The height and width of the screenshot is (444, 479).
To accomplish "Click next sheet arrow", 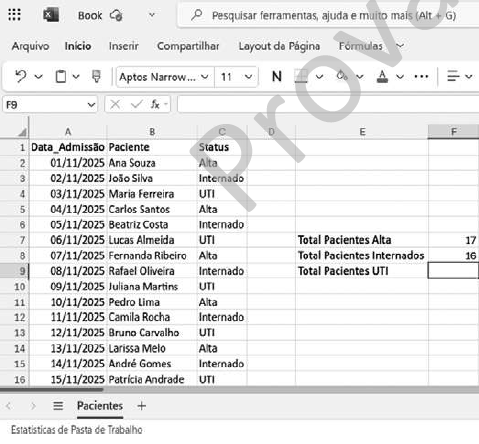I will tap(33, 406).
